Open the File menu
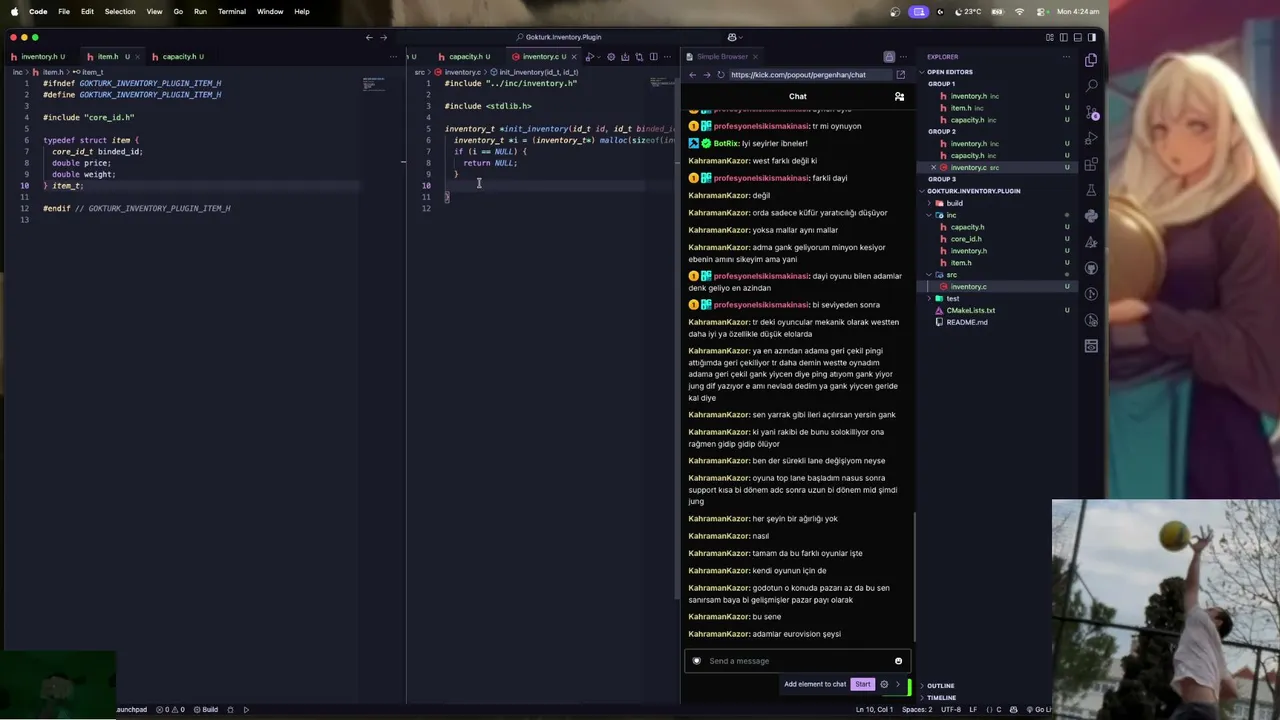Image resolution: width=1280 pixels, height=720 pixels. (64, 11)
